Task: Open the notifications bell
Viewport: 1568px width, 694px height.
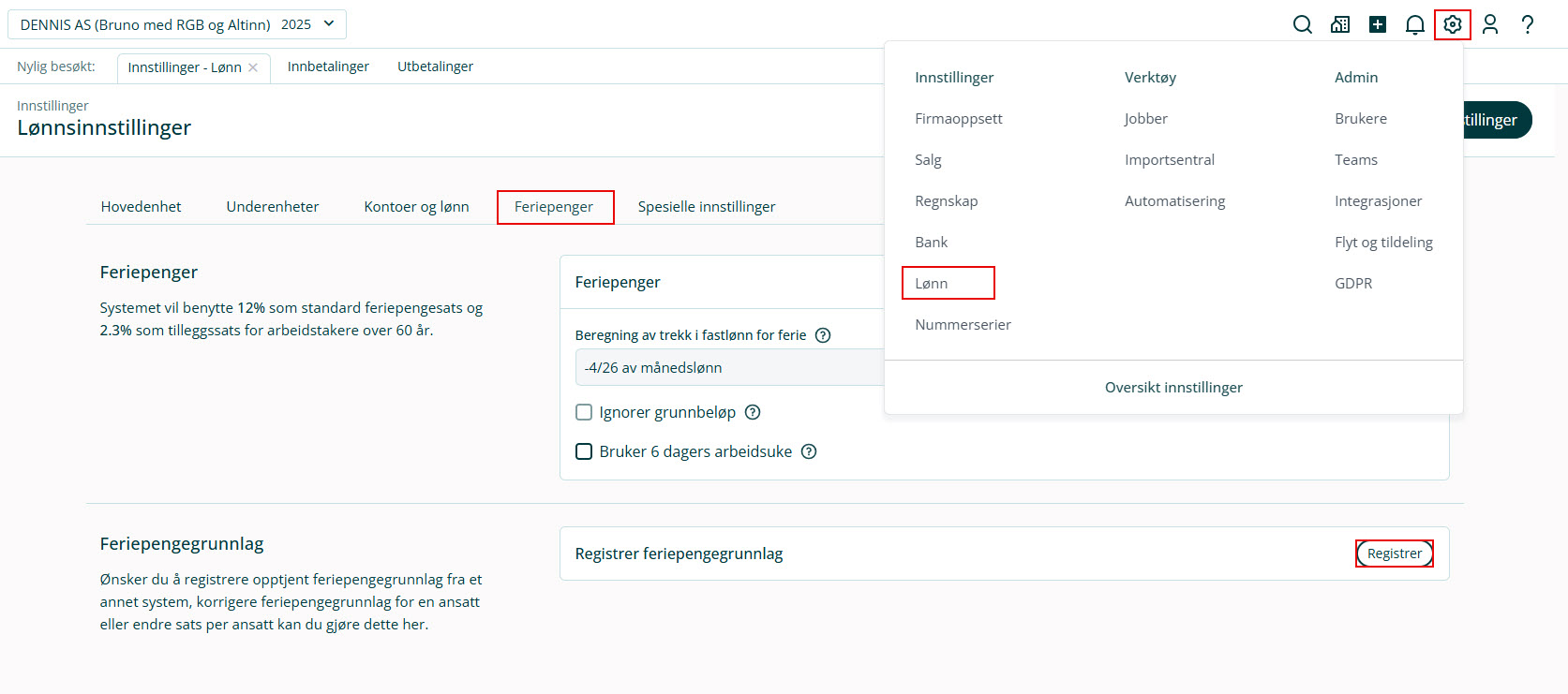Action: click(1415, 24)
